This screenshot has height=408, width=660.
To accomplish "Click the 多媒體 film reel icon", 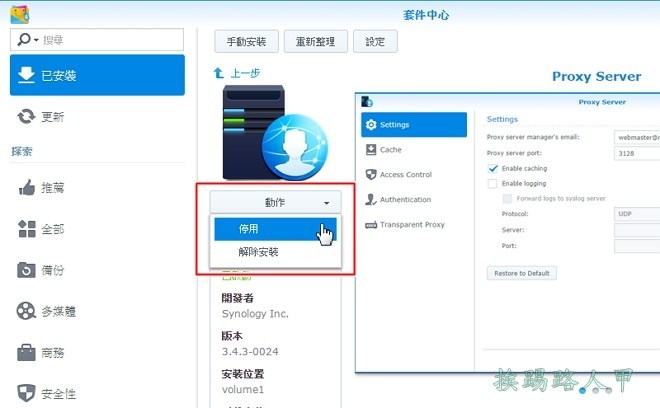I will pos(26,311).
